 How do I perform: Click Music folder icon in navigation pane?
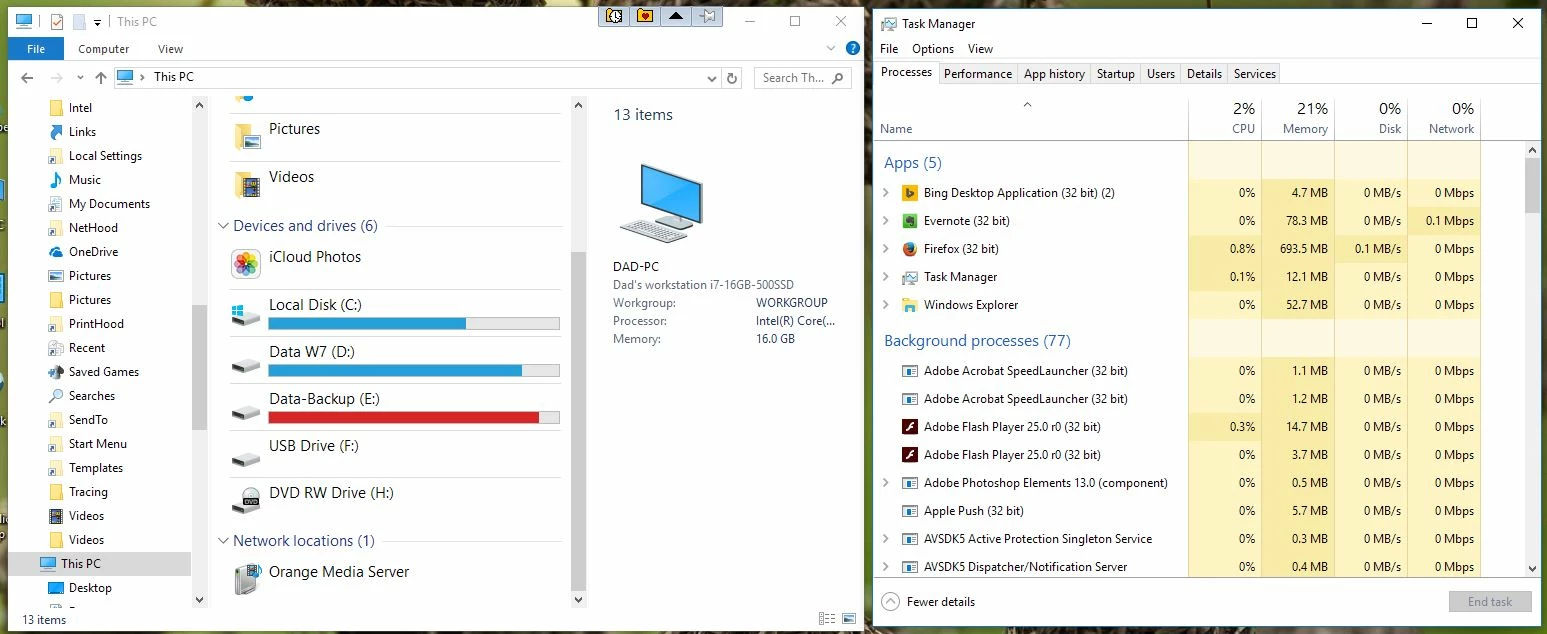tap(56, 180)
